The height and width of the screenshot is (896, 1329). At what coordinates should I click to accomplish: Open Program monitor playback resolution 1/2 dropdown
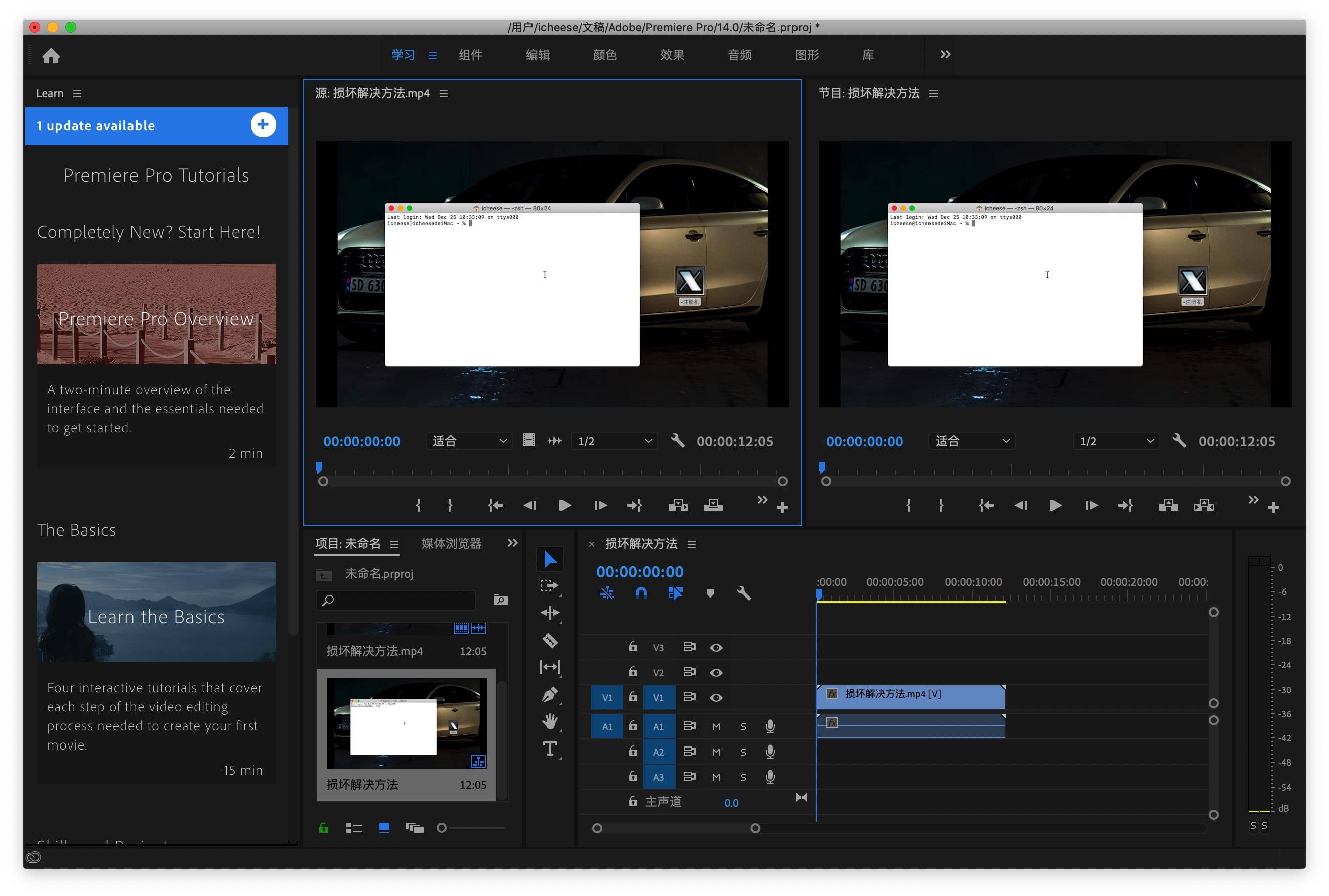point(1115,441)
